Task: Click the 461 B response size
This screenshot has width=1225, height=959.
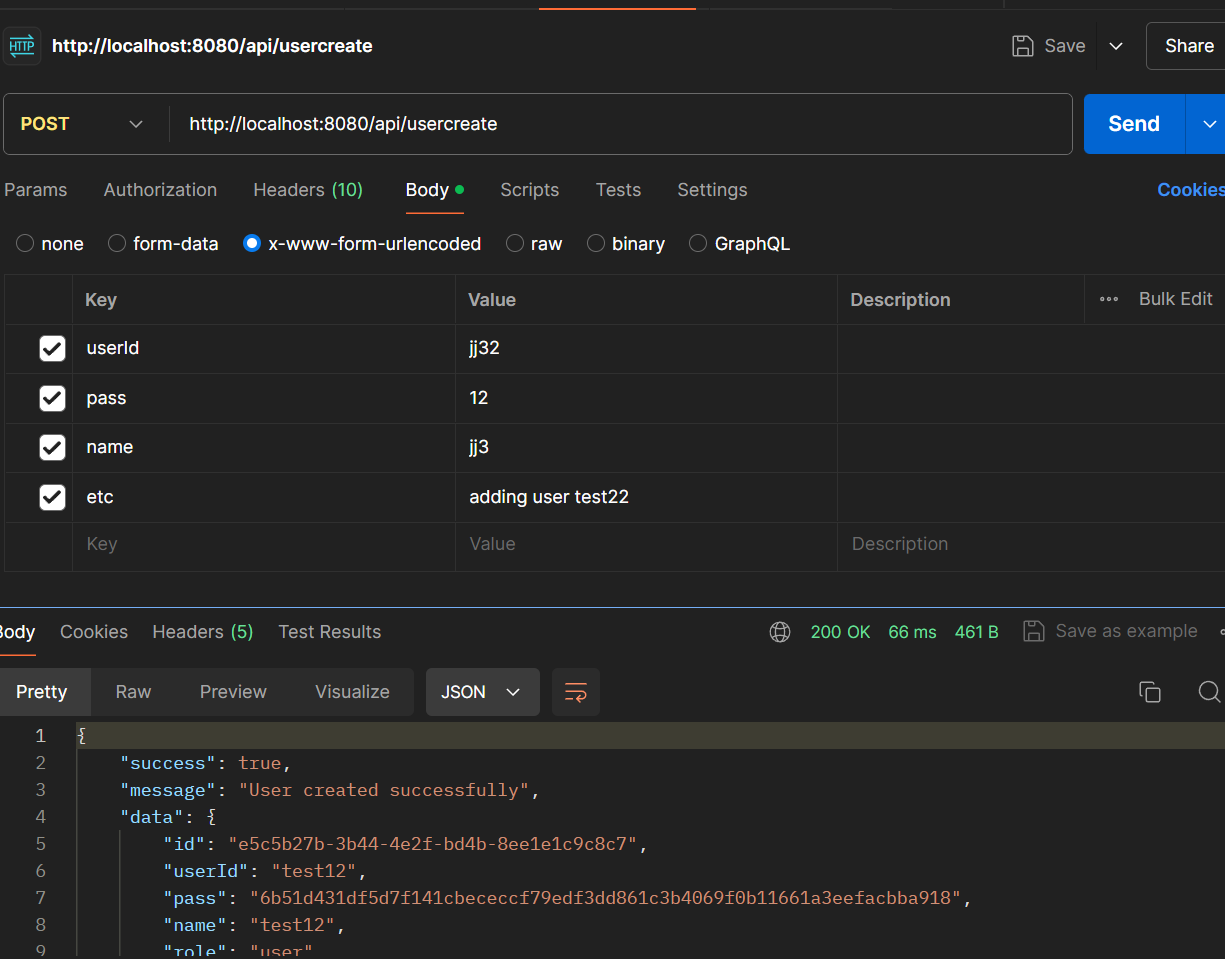Action: tap(977, 632)
